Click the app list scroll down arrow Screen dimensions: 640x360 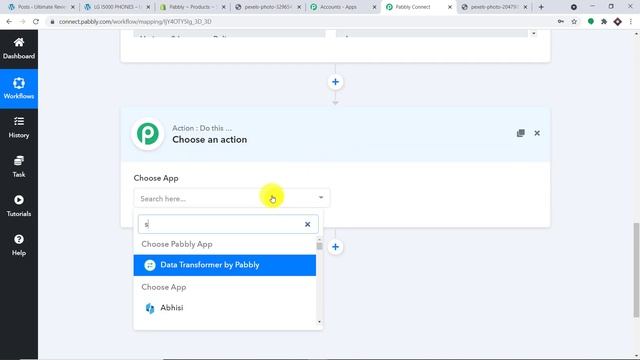(x=319, y=322)
